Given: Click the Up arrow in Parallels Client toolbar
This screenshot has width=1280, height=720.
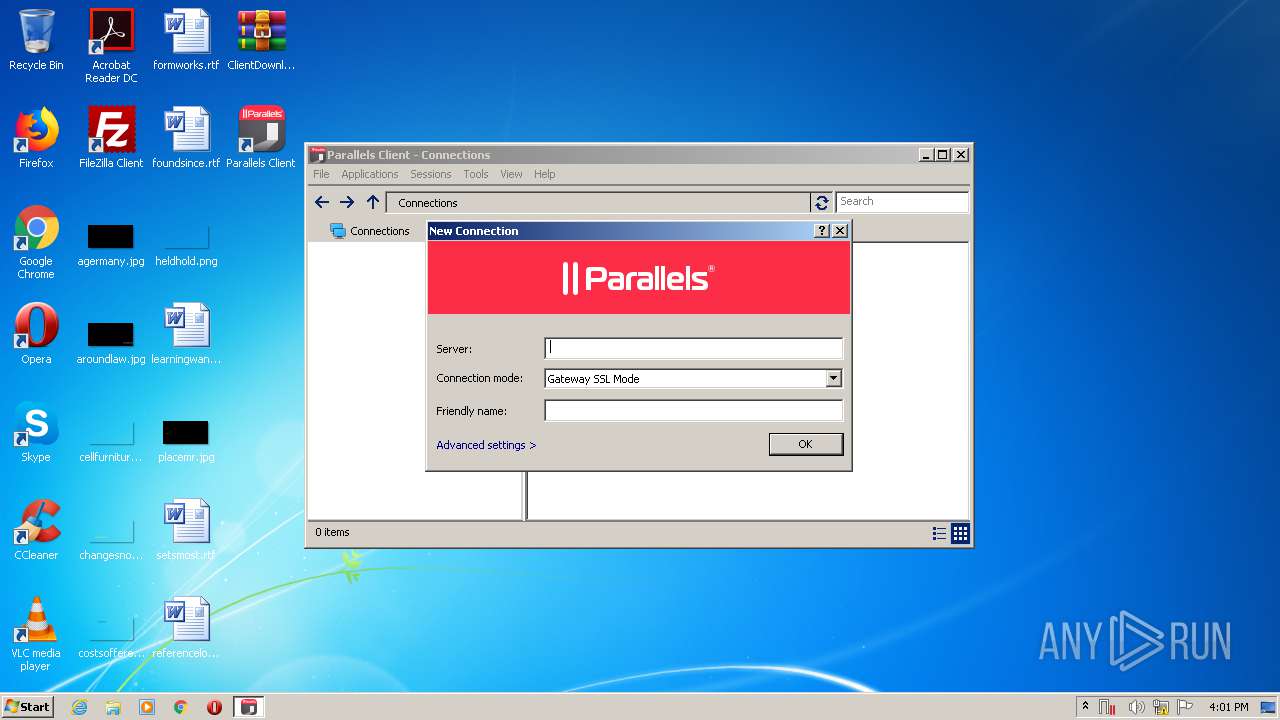Looking at the screenshot, I should 373,202.
